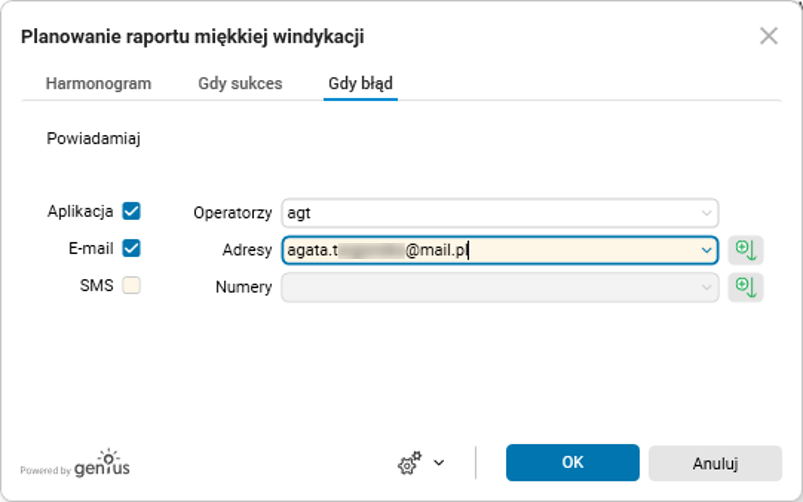This screenshot has height=502, width=803.
Task: Click the Anuluj button
Action: click(x=715, y=464)
